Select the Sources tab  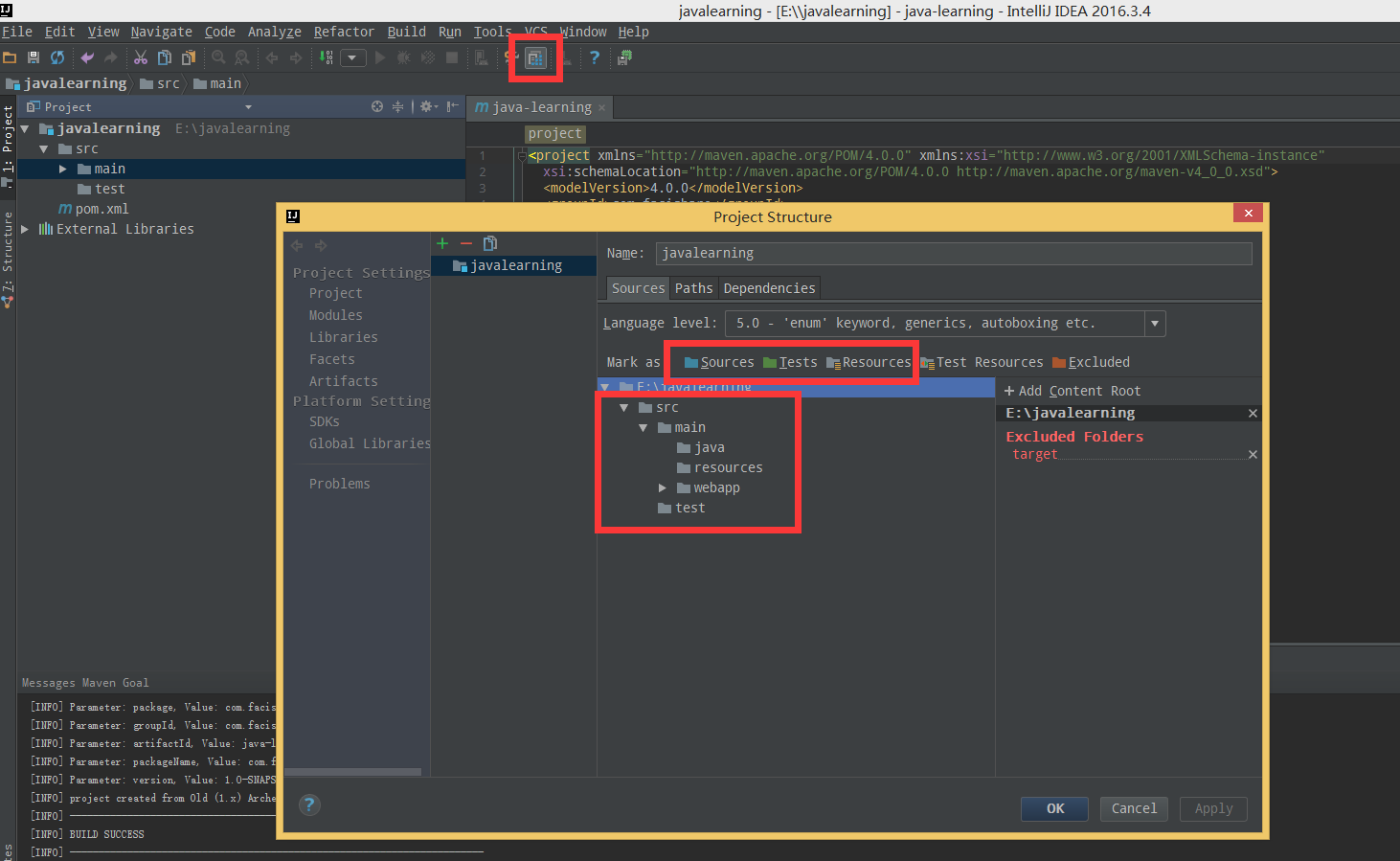[x=638, y=288]
